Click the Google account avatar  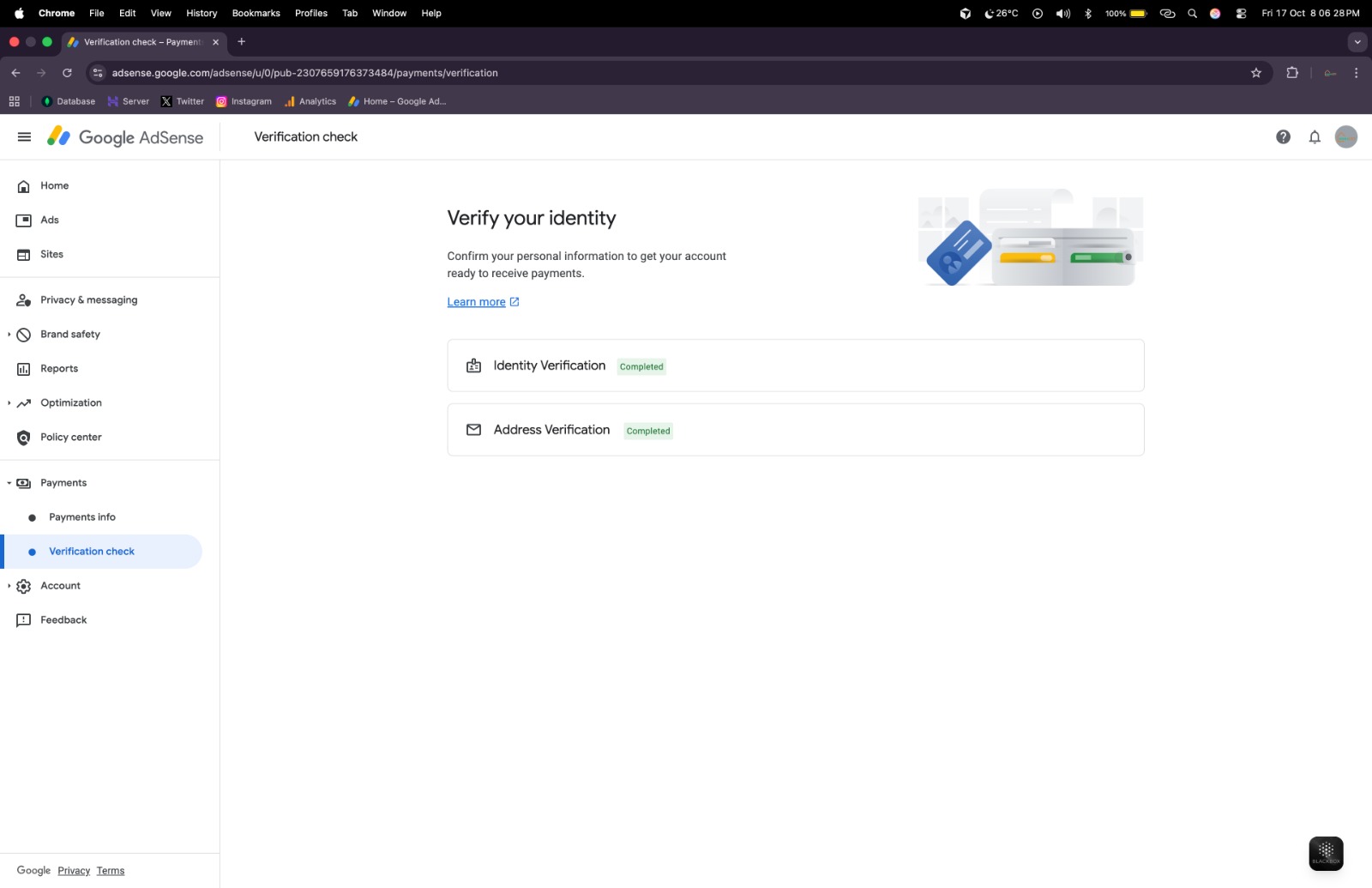coord(1345,137)
